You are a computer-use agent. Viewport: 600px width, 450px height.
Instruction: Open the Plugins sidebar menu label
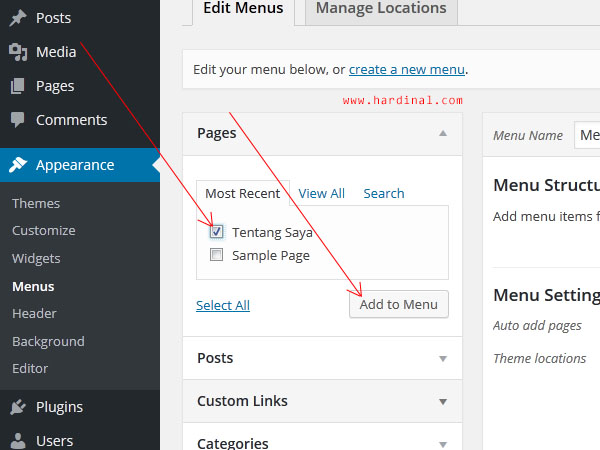pos(59,407)
